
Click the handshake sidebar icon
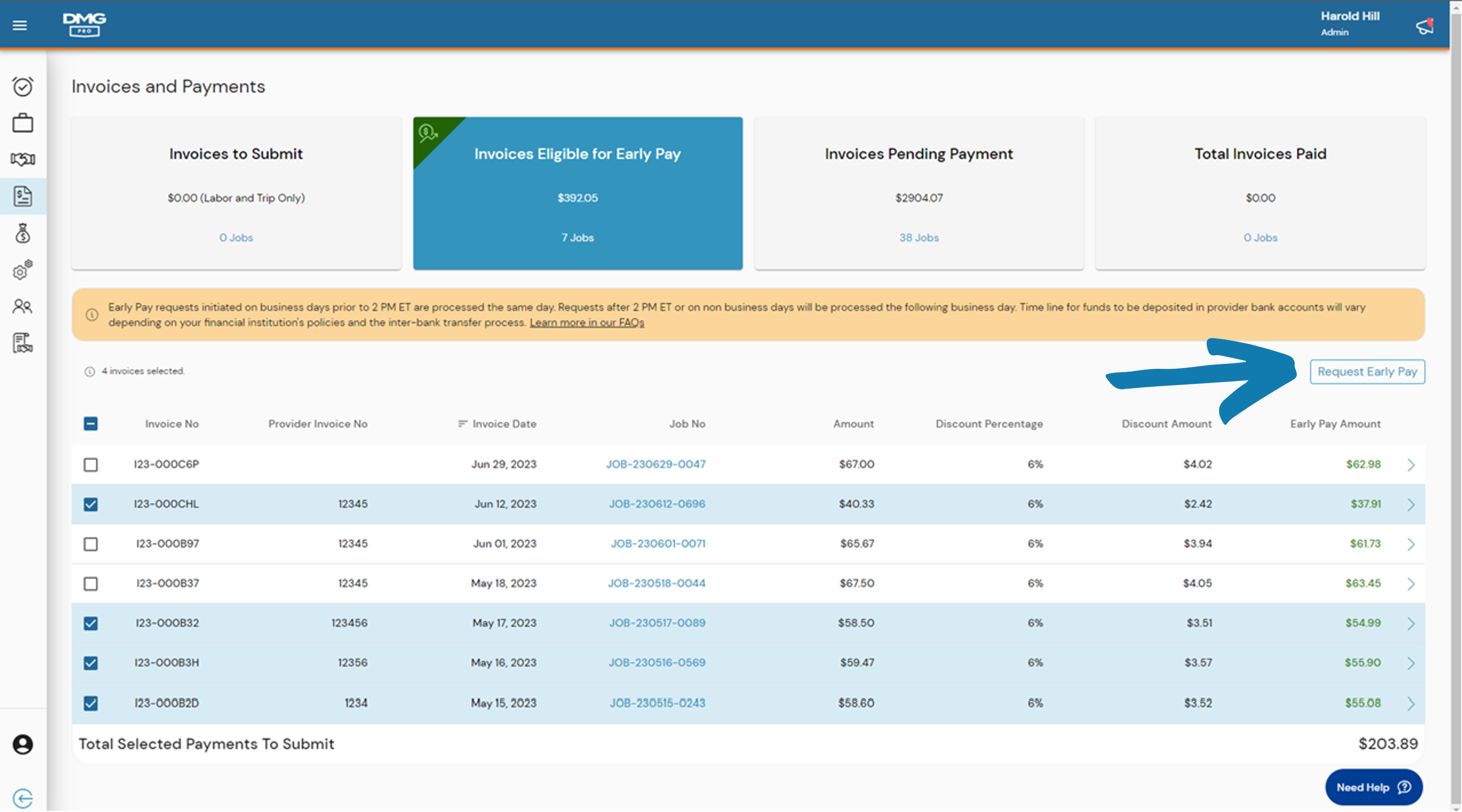click(x=23, y=159)
